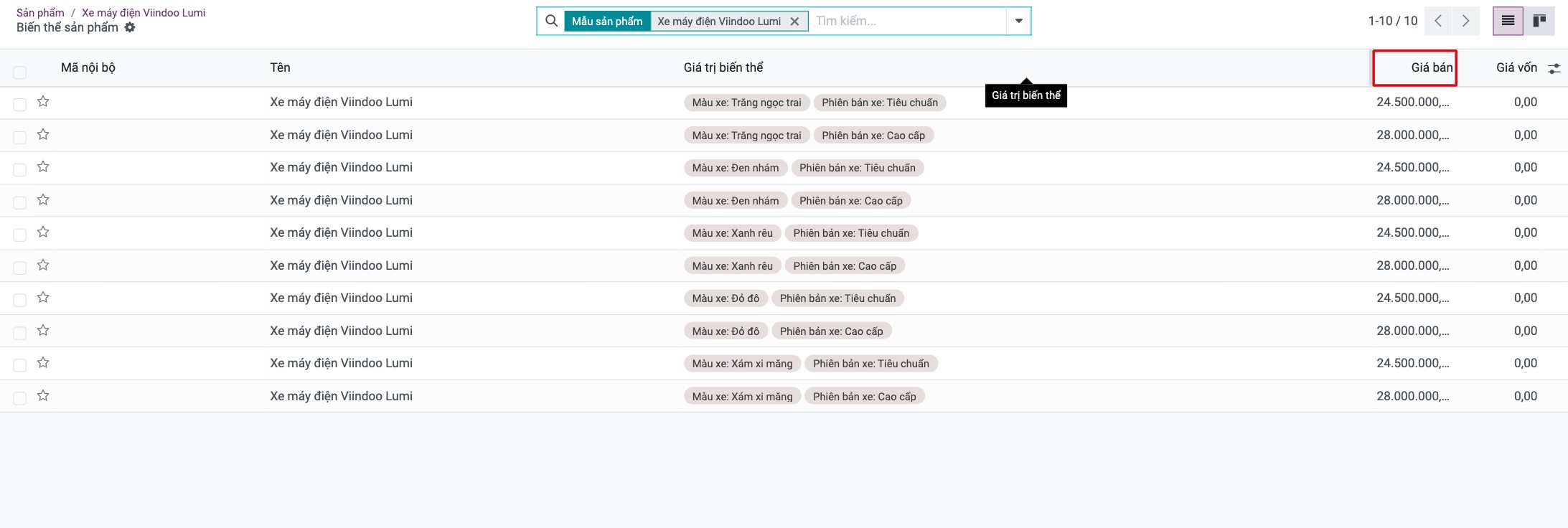Favorite the Đen nhám Cao cấp variant

click(x=43, y=199)
